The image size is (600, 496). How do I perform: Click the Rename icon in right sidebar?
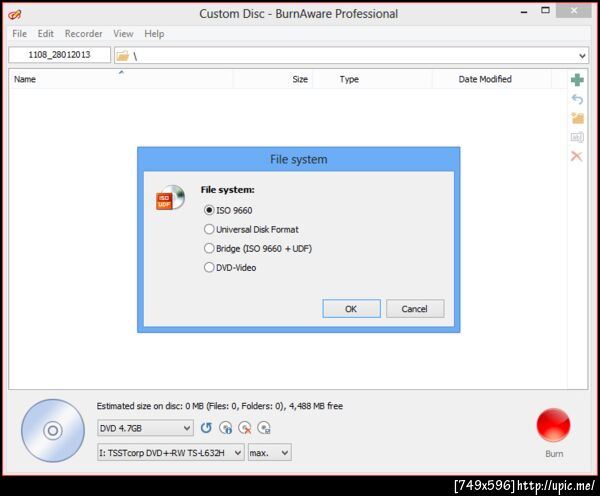click(577, 137)
